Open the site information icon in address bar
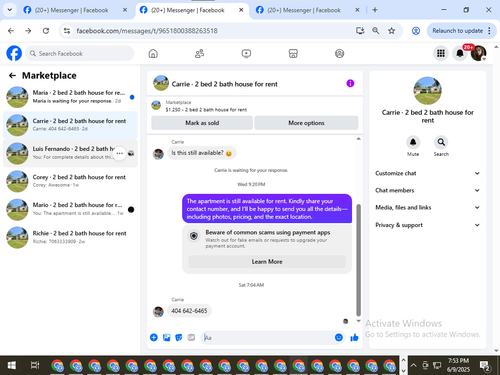Image resolution: width=500 pixels, height=375 pixels. point(67,31)
